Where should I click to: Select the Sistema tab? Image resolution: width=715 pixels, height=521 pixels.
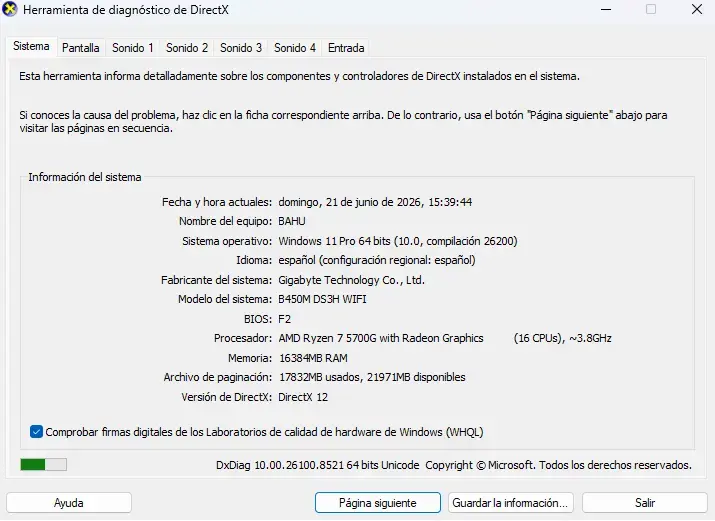point(31,46)
